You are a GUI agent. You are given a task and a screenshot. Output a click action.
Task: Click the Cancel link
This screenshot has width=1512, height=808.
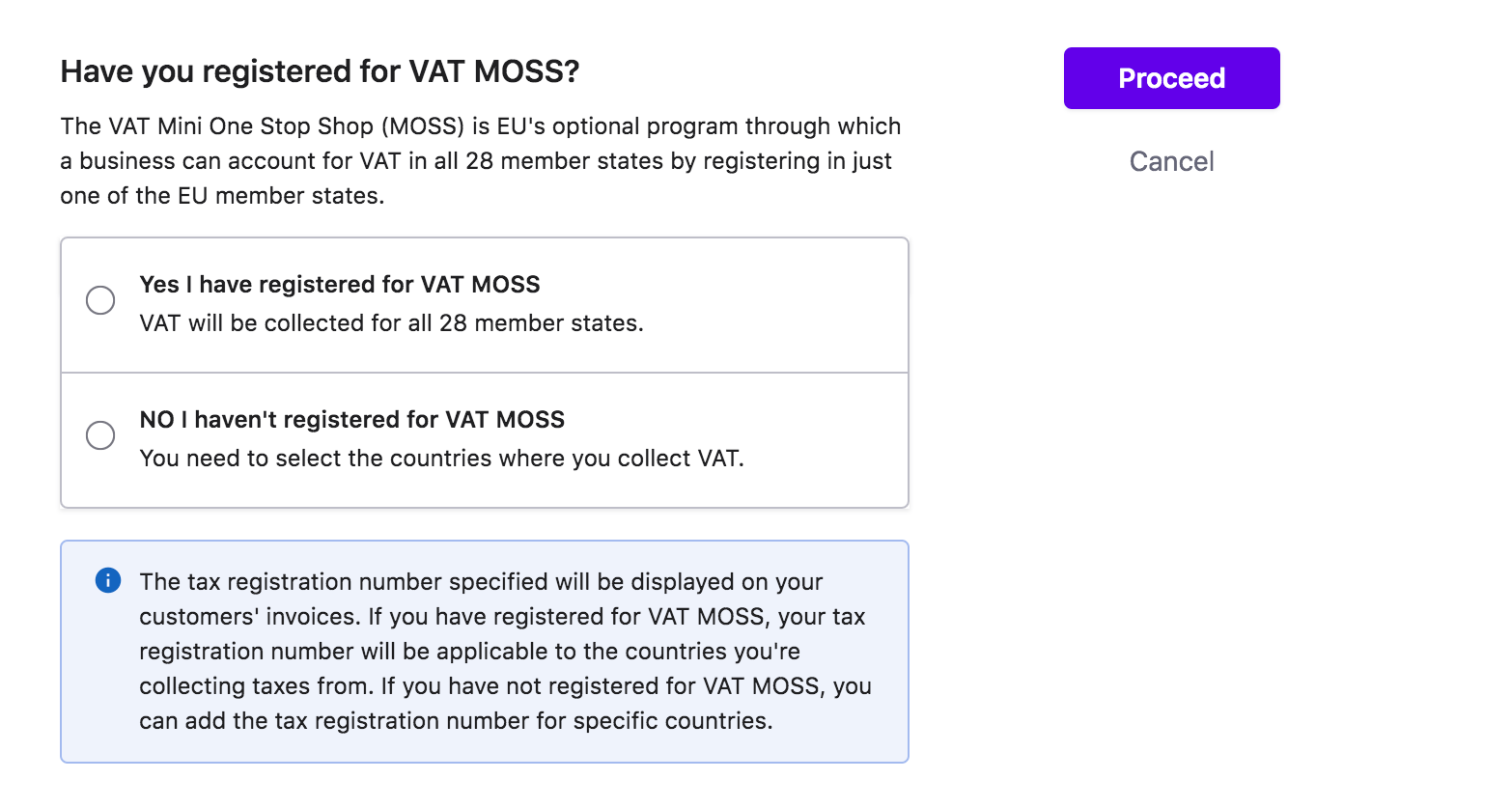(1171, 161)
